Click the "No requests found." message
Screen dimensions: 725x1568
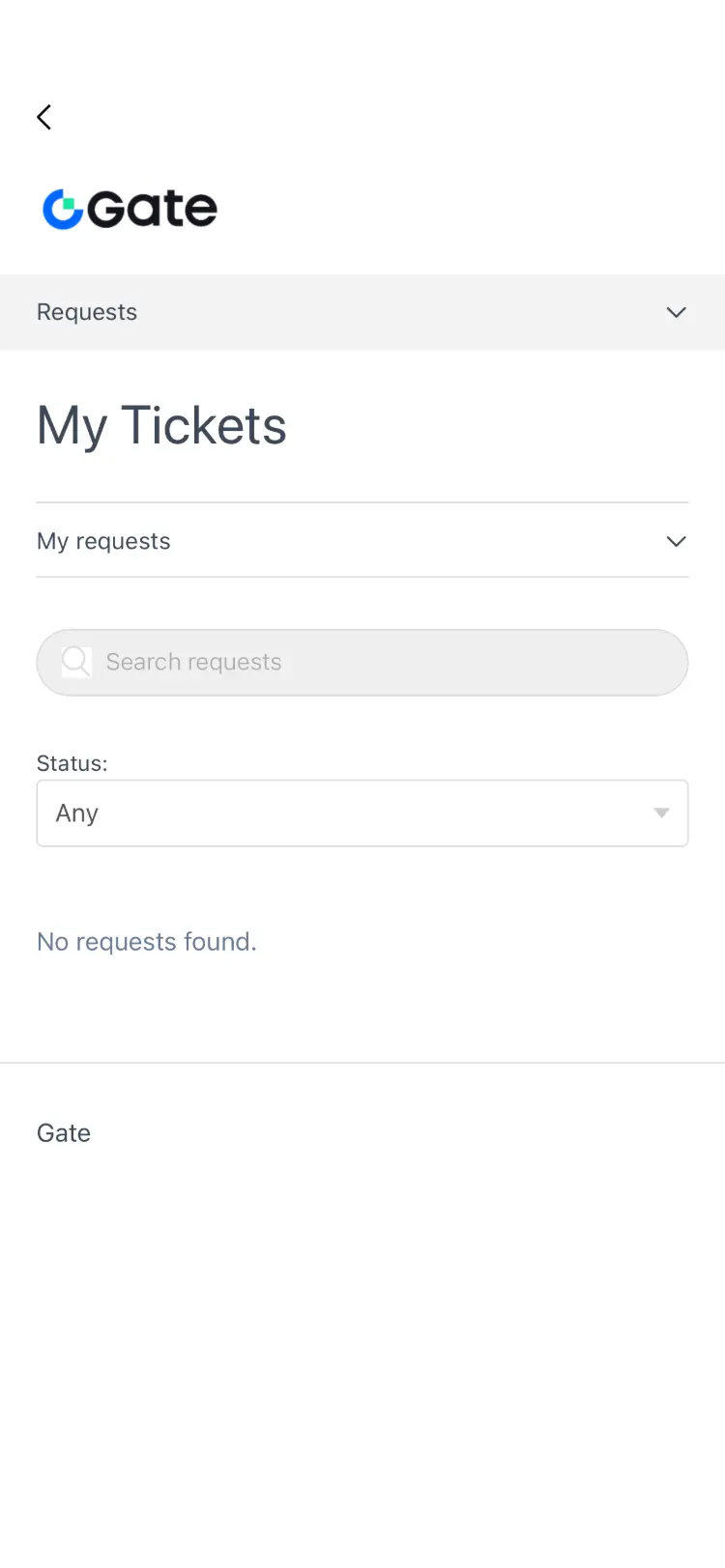(147, 942)
